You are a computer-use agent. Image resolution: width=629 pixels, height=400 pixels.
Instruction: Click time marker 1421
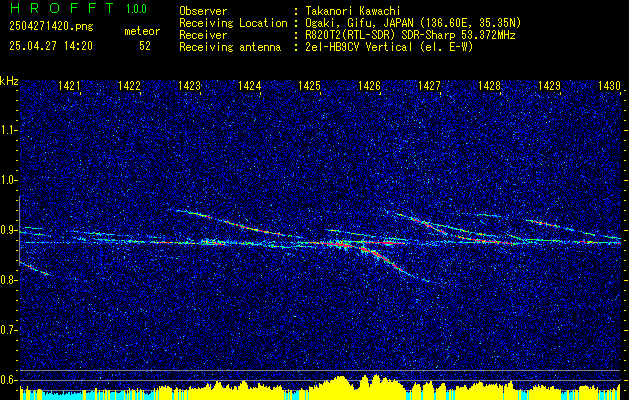[69, 85]
